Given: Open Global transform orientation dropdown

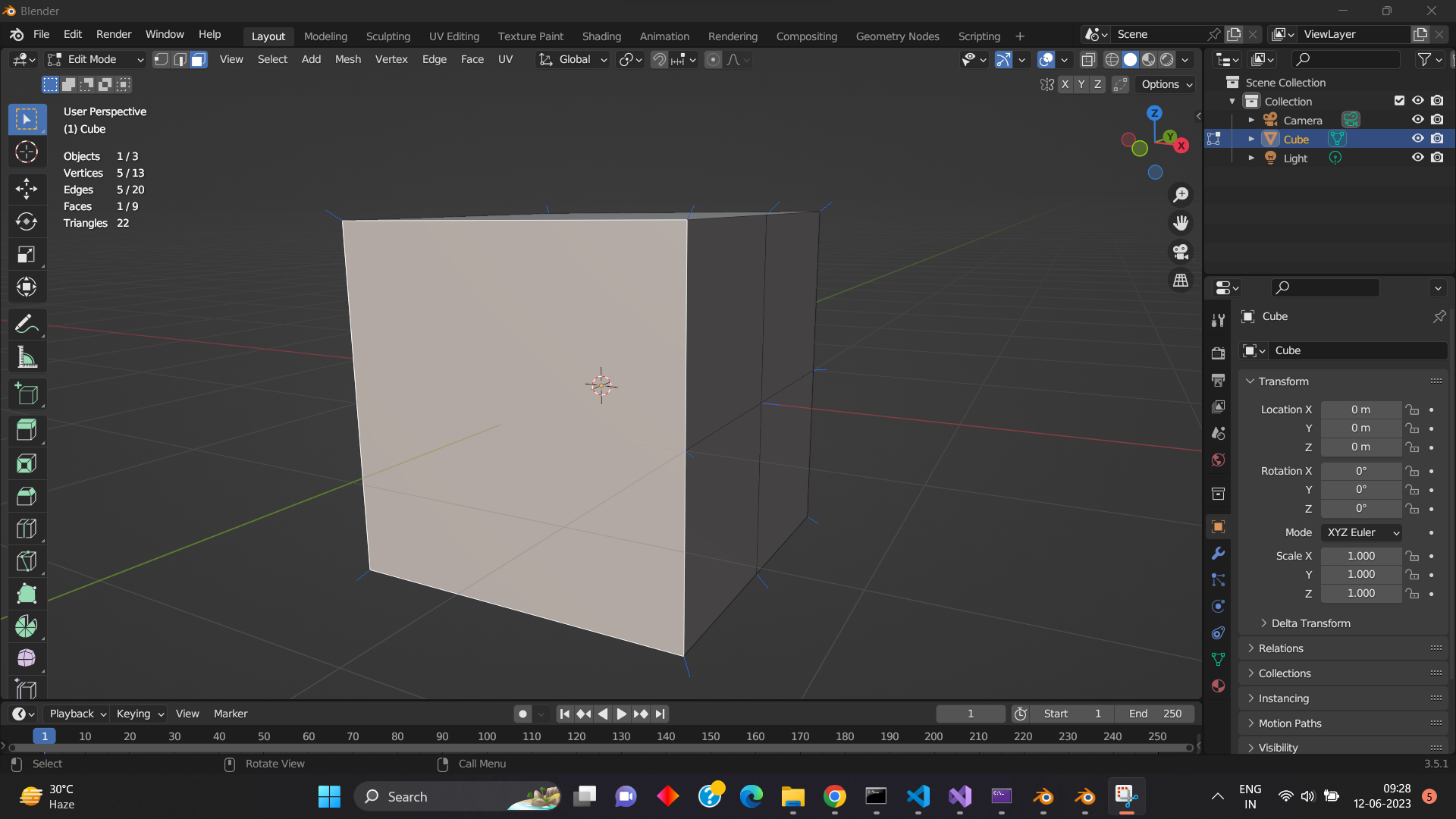Looking at the screenshot, I should (x=573, y=59).
